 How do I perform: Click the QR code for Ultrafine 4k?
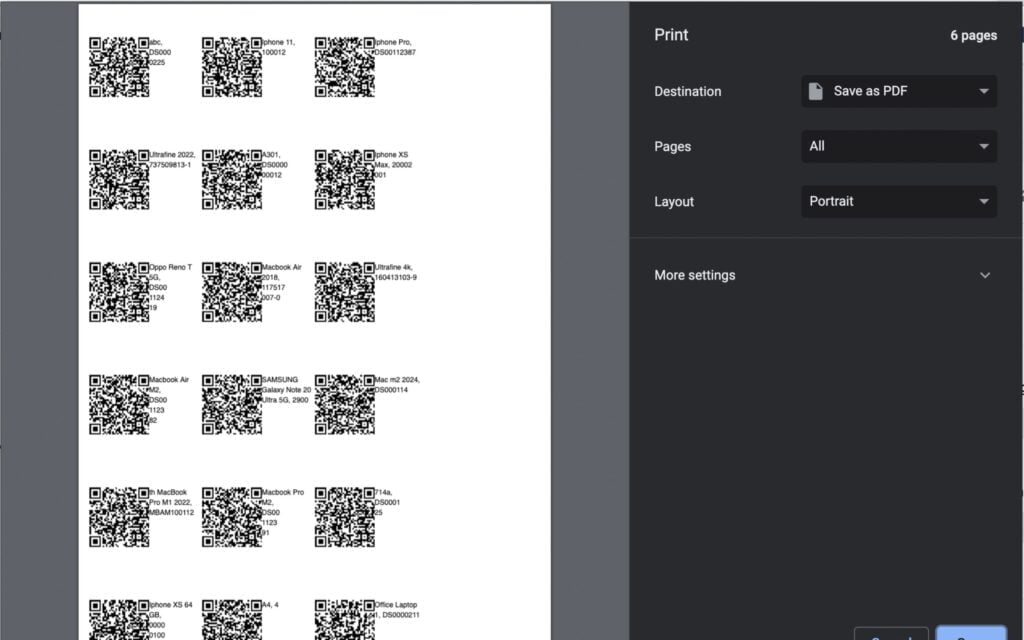345,292
